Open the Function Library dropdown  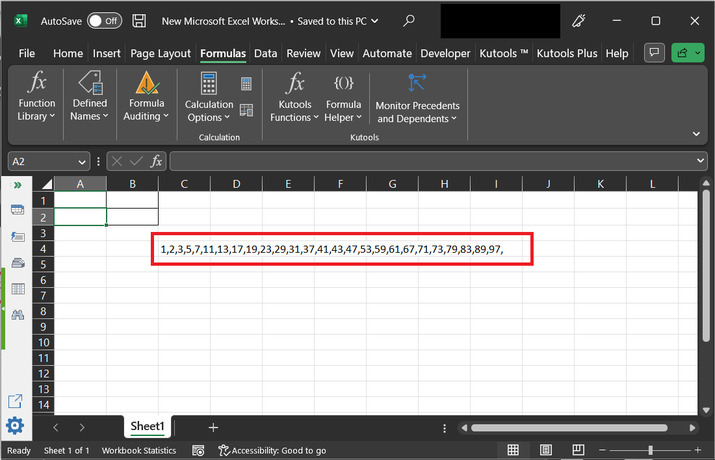click(x=36, y=96)
